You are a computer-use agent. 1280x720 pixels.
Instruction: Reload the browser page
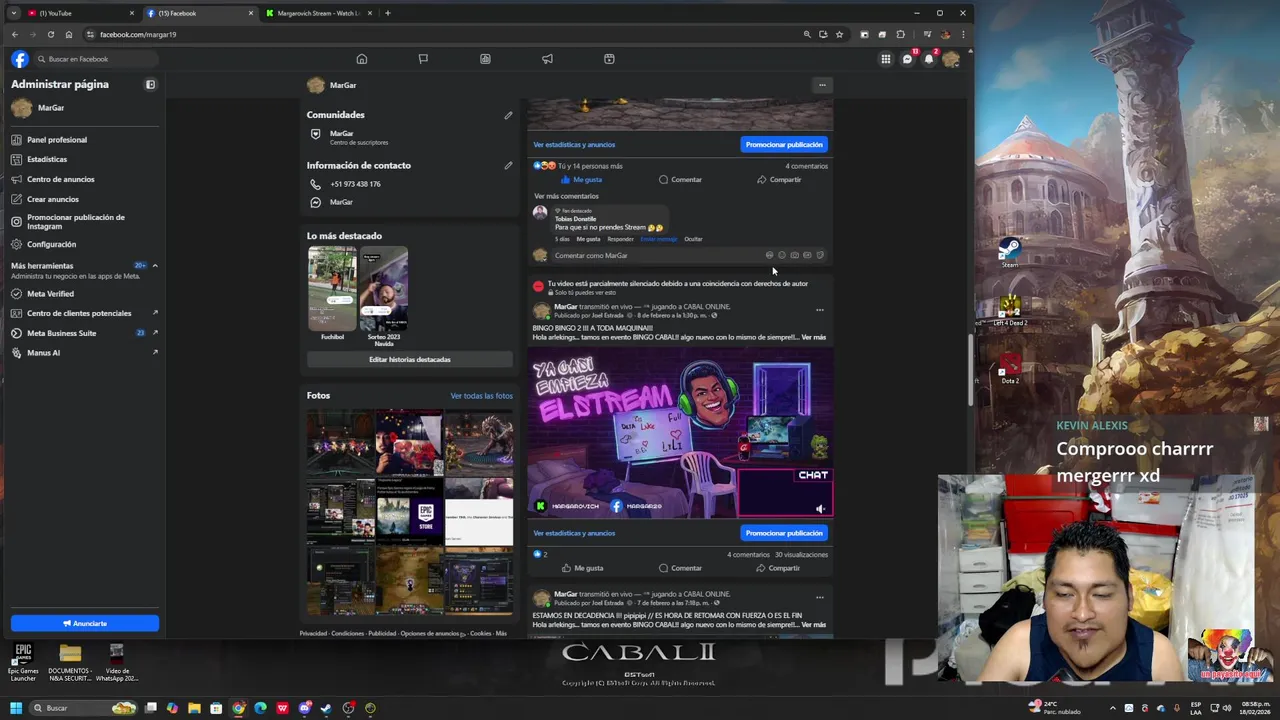[x=51, y=34]
